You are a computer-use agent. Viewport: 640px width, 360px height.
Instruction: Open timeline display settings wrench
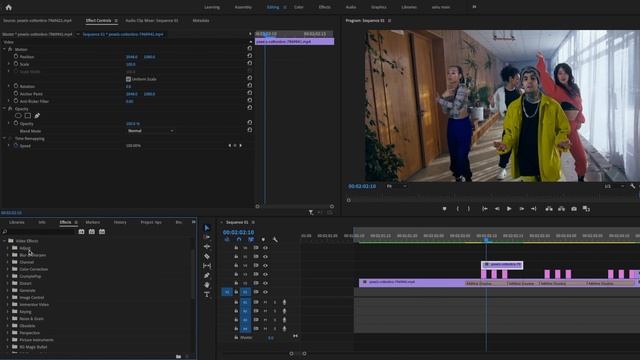[x=275, y=240]
